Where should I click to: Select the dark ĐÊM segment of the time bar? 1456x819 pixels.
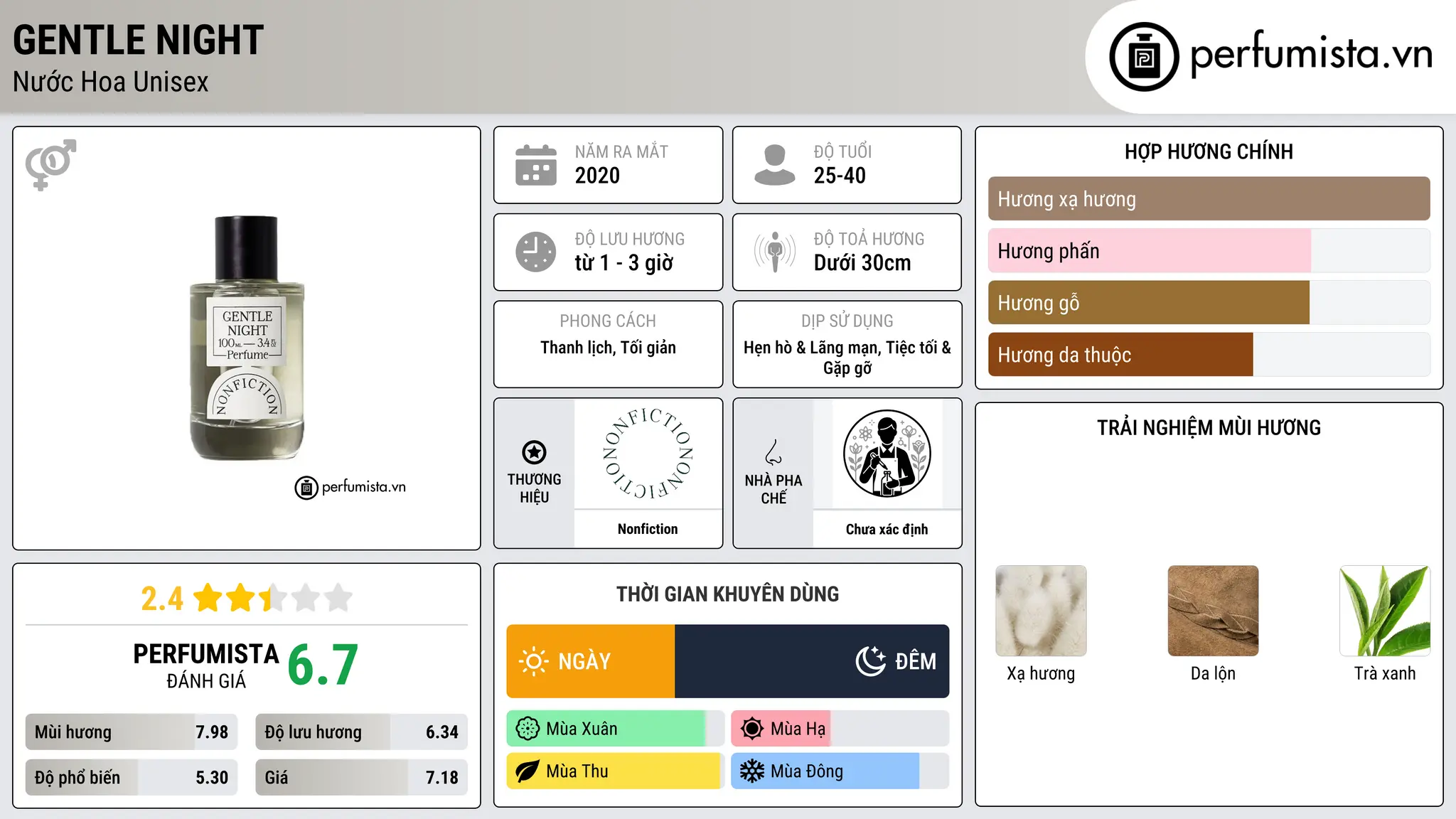(x=812, y=661)
